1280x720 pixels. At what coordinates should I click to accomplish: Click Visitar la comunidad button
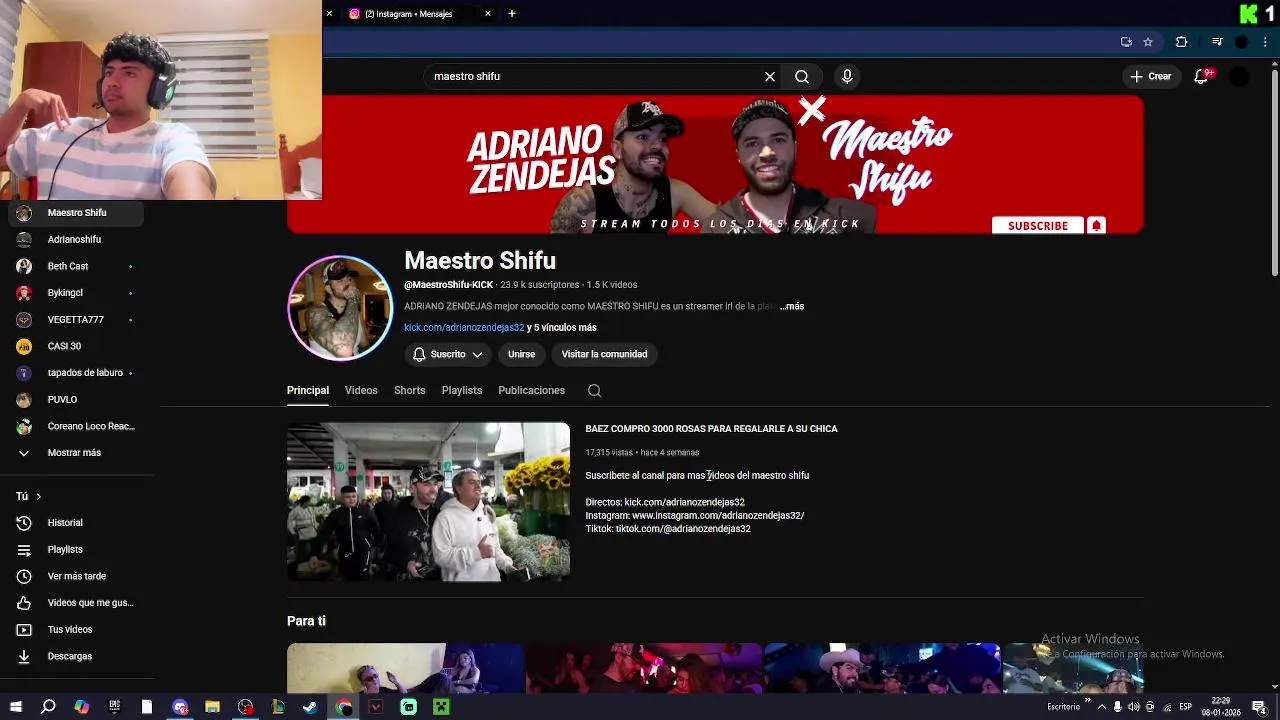pyautogui.click(x=604, y=354)
